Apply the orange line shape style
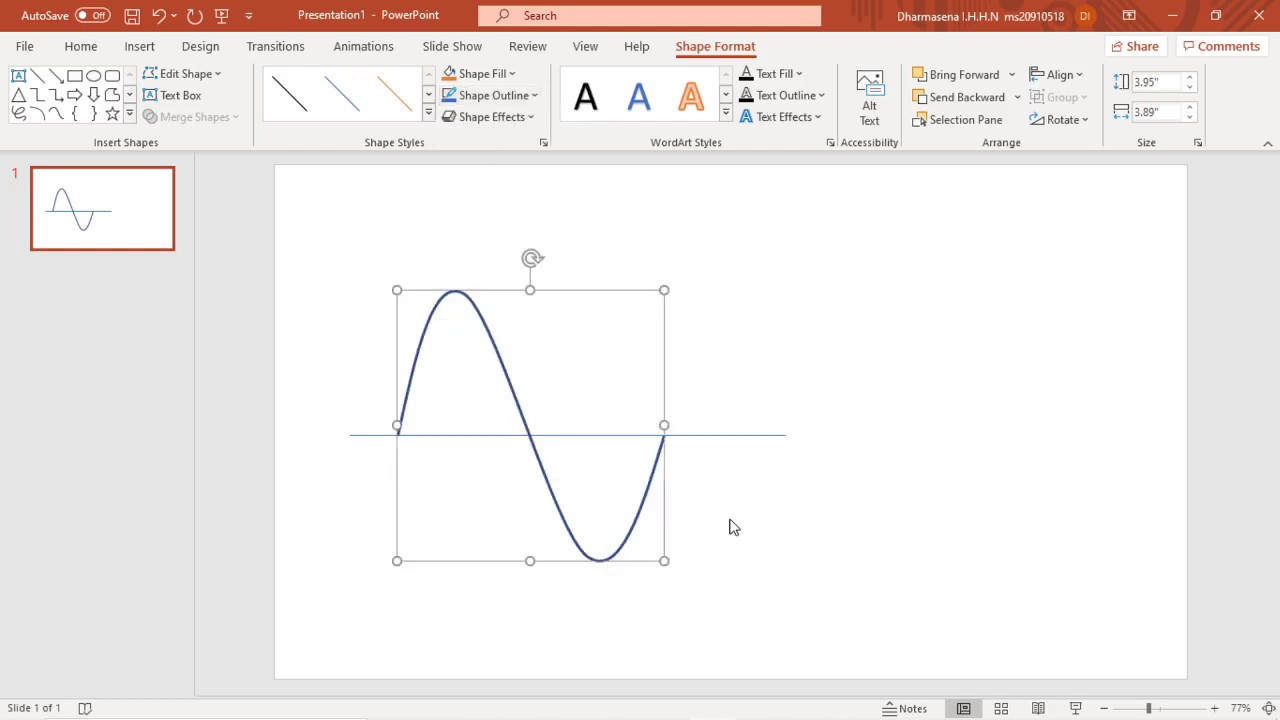Viewport: 1280px width, 720px height. click(394, 95)
